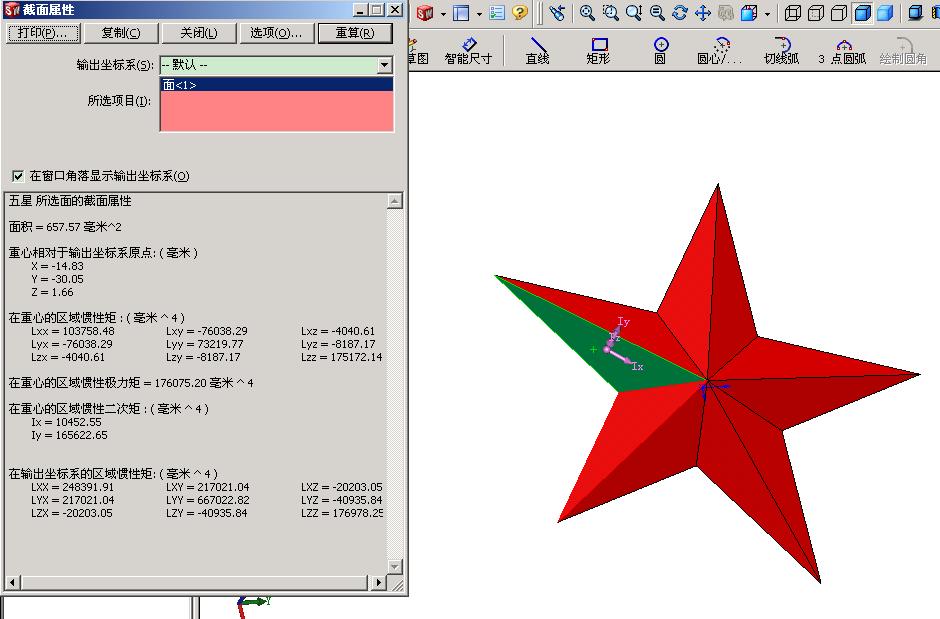Activate Zoom In/Out magnifier icon
The height and width of the screenshot is (619, 940).
tap(634, 13)
